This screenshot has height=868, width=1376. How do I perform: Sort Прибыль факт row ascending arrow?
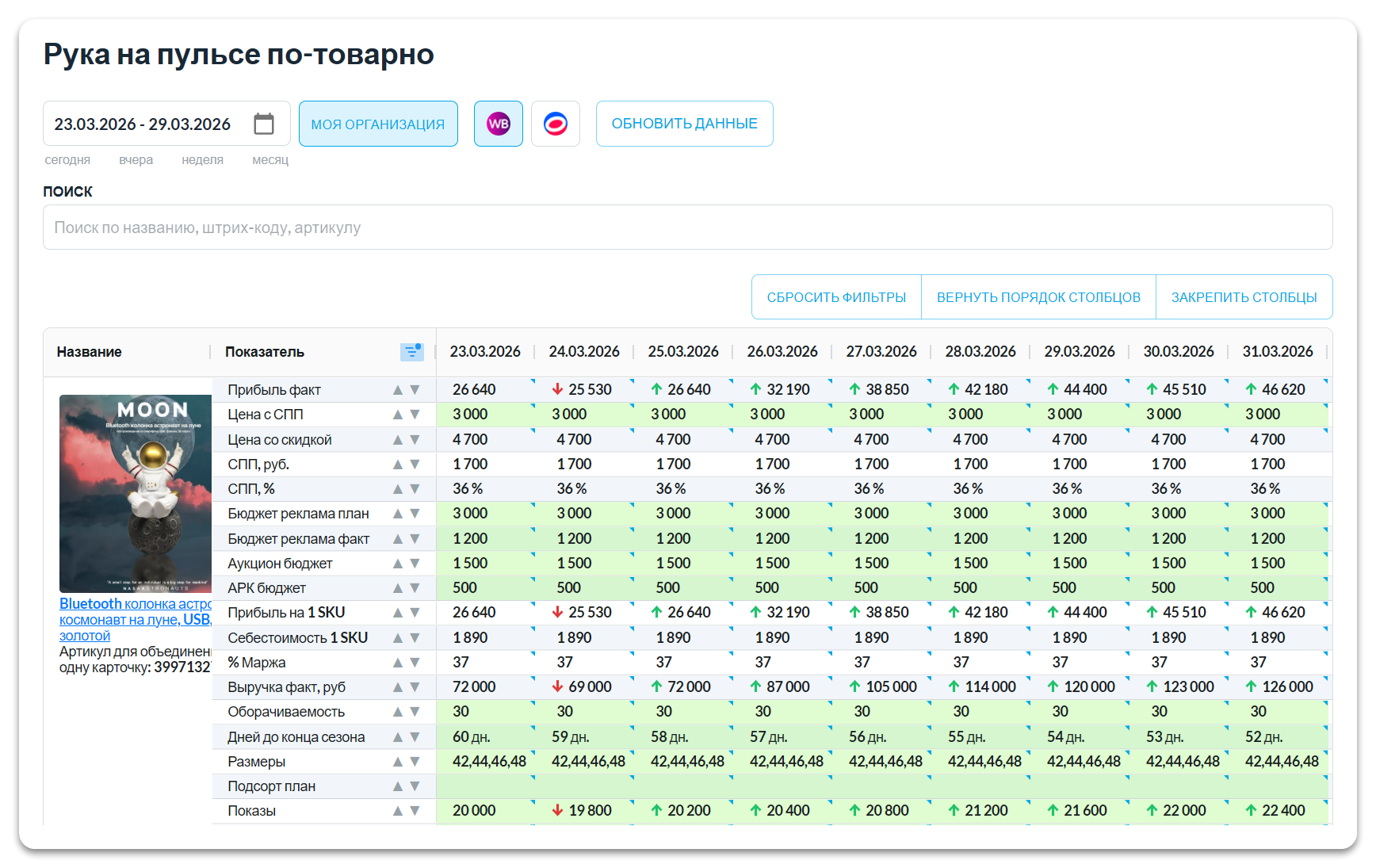tap(398, 390)
